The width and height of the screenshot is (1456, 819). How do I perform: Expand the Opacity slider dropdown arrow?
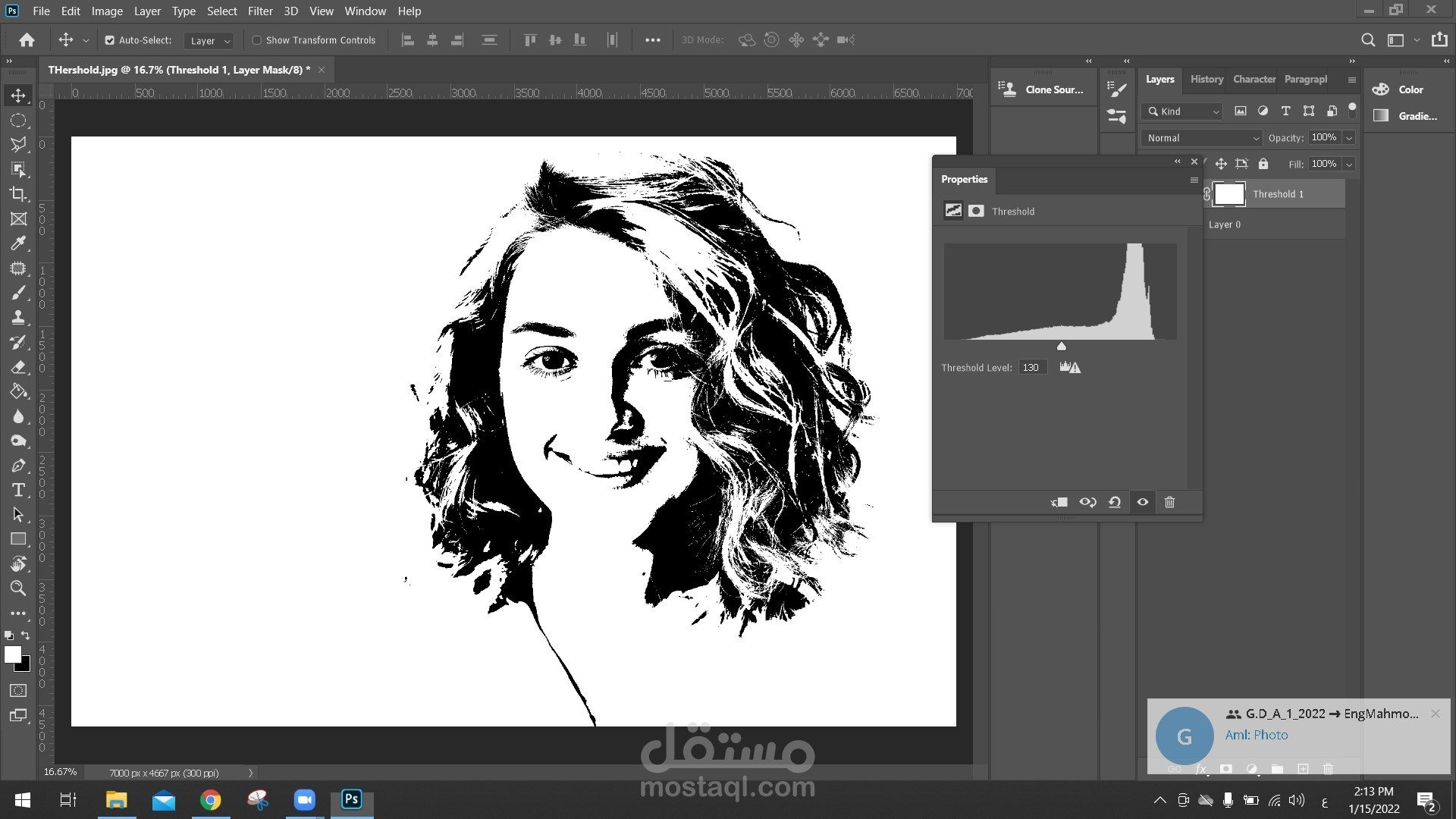[1349, 138]
